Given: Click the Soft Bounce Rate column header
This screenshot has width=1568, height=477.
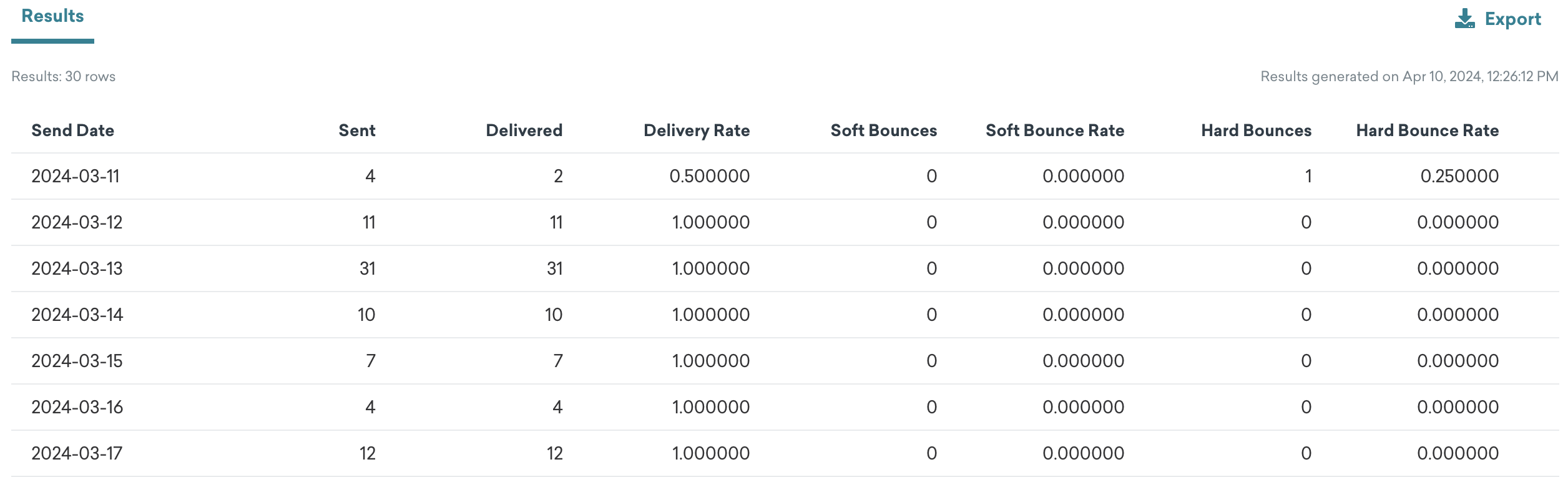Looking at the screenshot, I should [x=1054, y=130].
